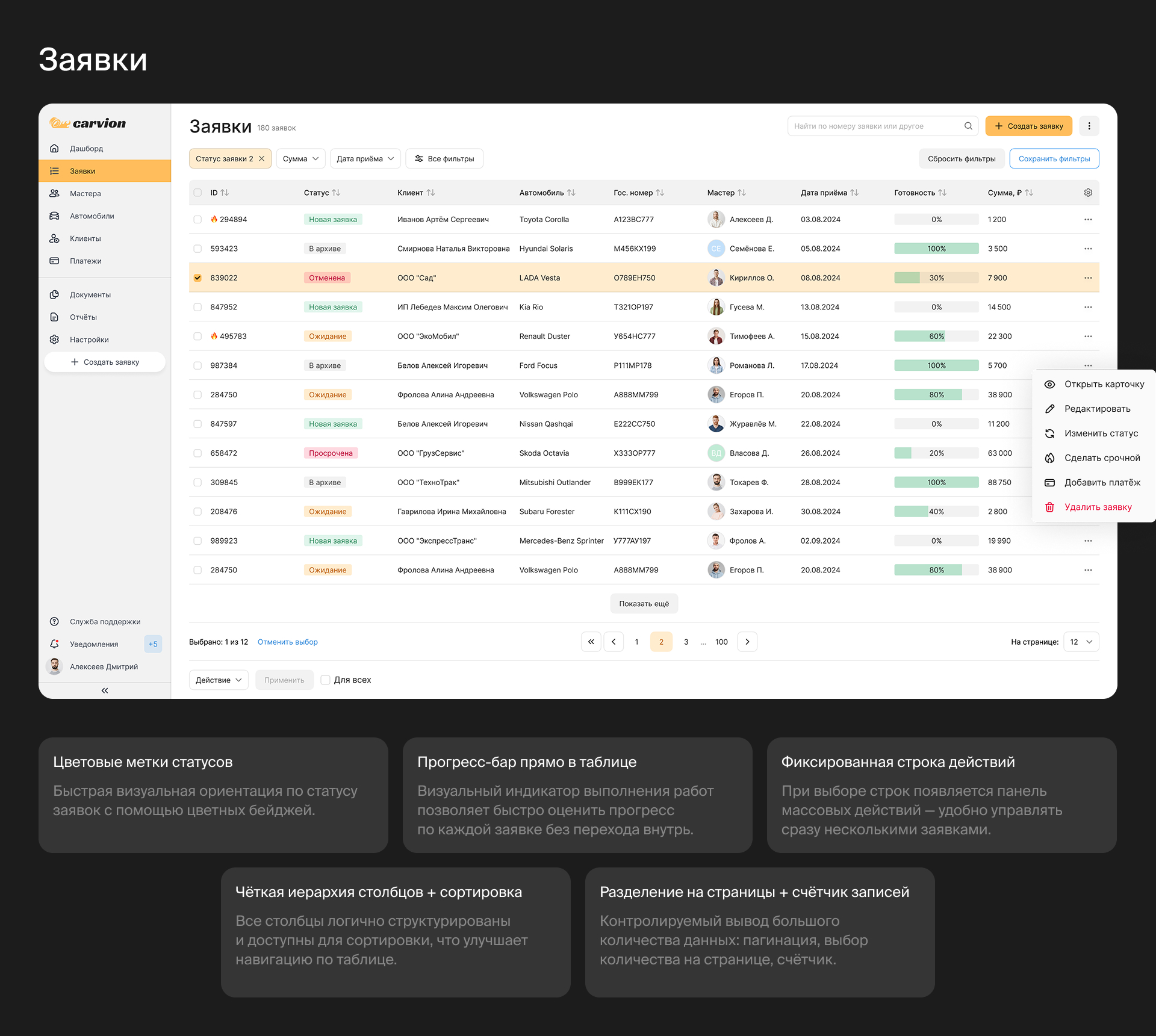Collapse the sidebar with the double-chevron icon

click(x=105, y=690)
